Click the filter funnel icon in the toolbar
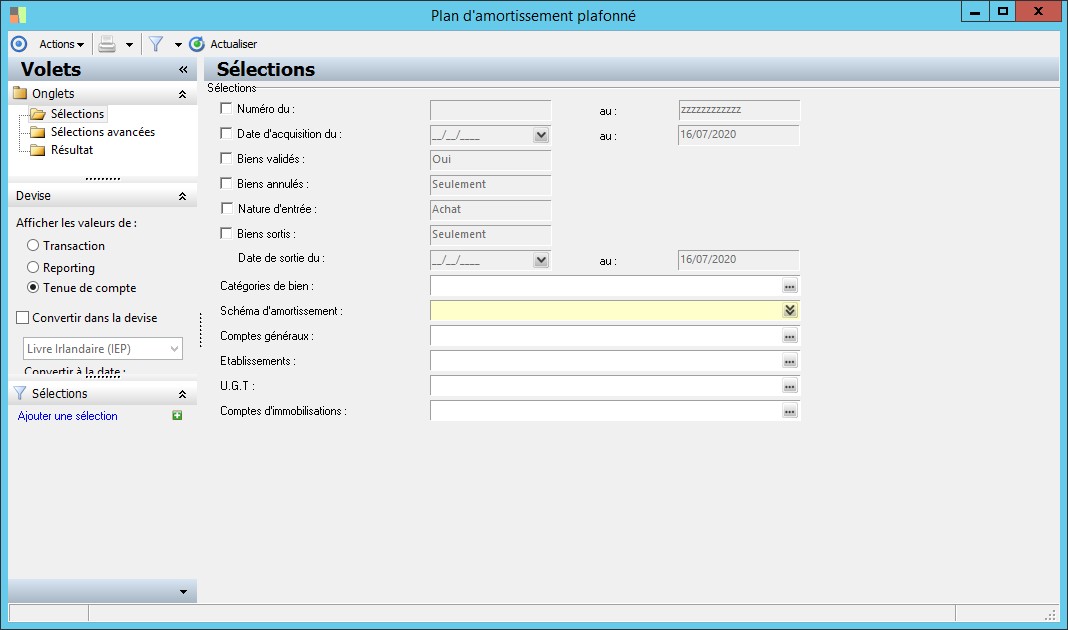Viewport: 1068px width, 630px height. [156, 44]
